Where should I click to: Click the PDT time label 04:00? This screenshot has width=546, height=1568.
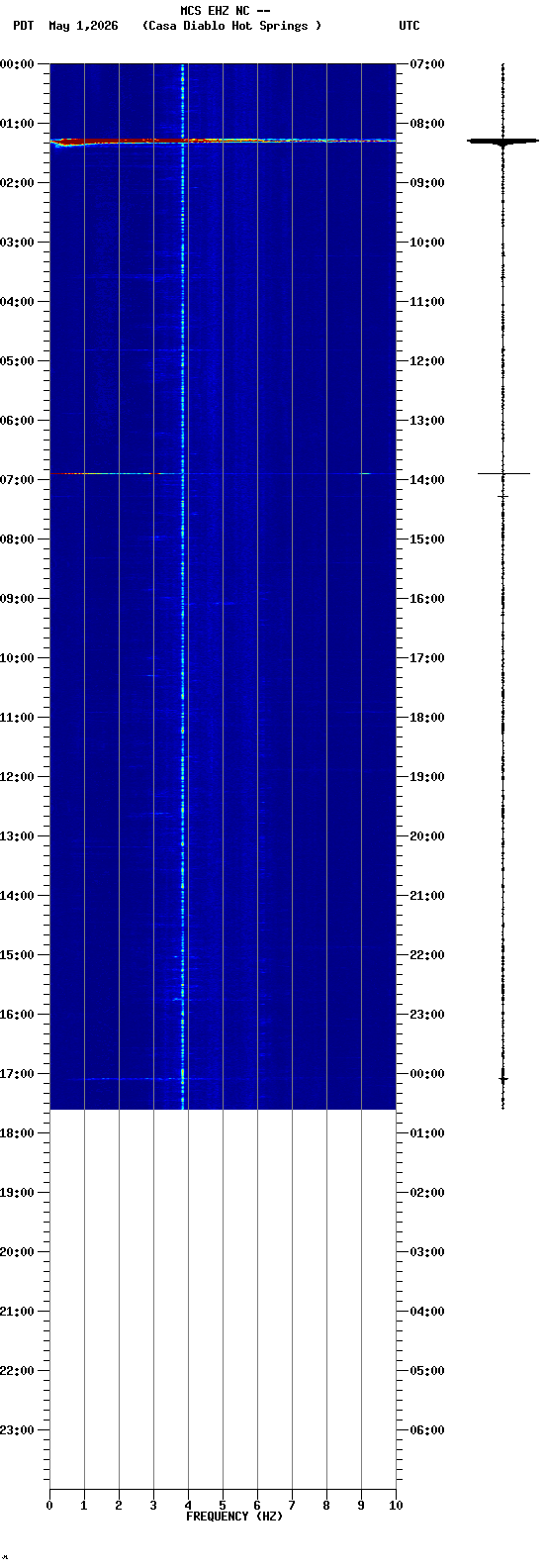click(17, 302)
